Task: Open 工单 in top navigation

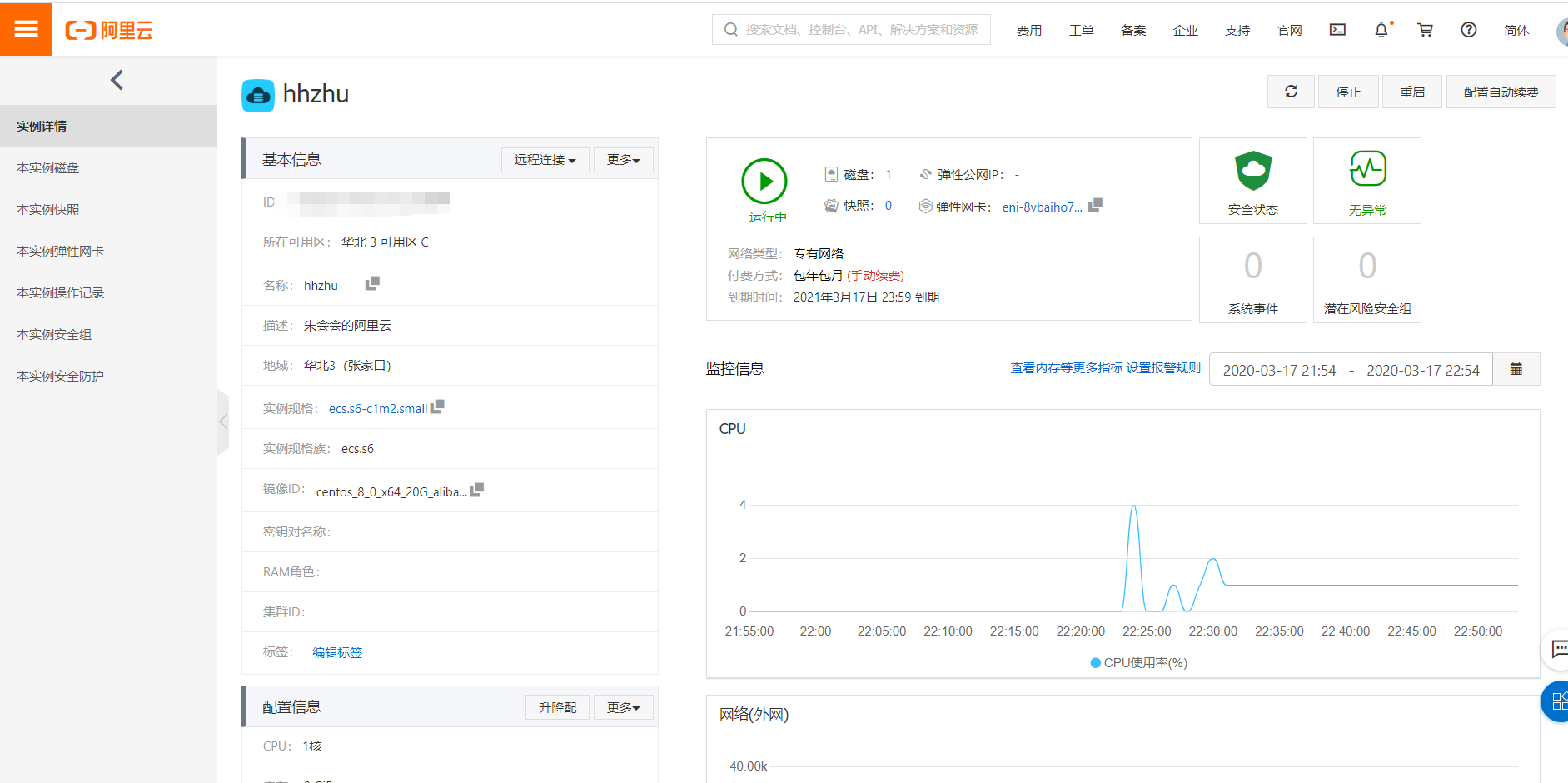Action: (1081, 30)
